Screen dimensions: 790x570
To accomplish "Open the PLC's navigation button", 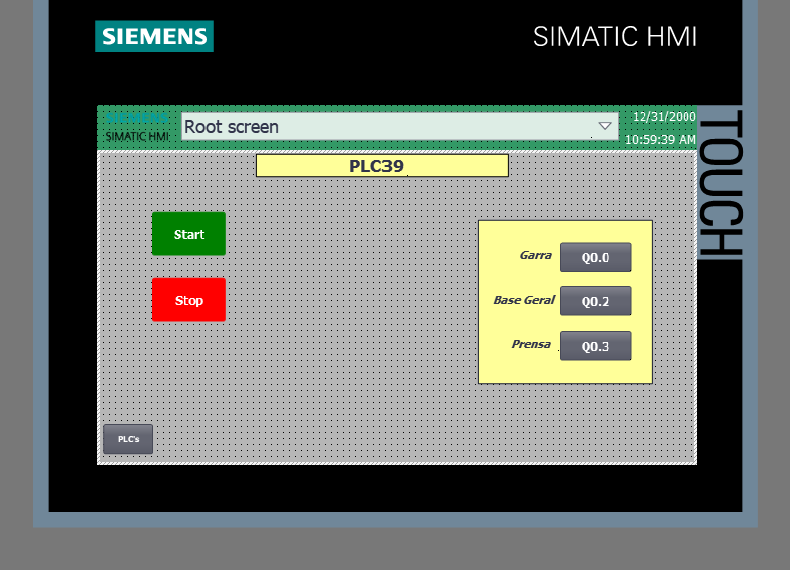I will pyautogui.click(x=128, y=439).
